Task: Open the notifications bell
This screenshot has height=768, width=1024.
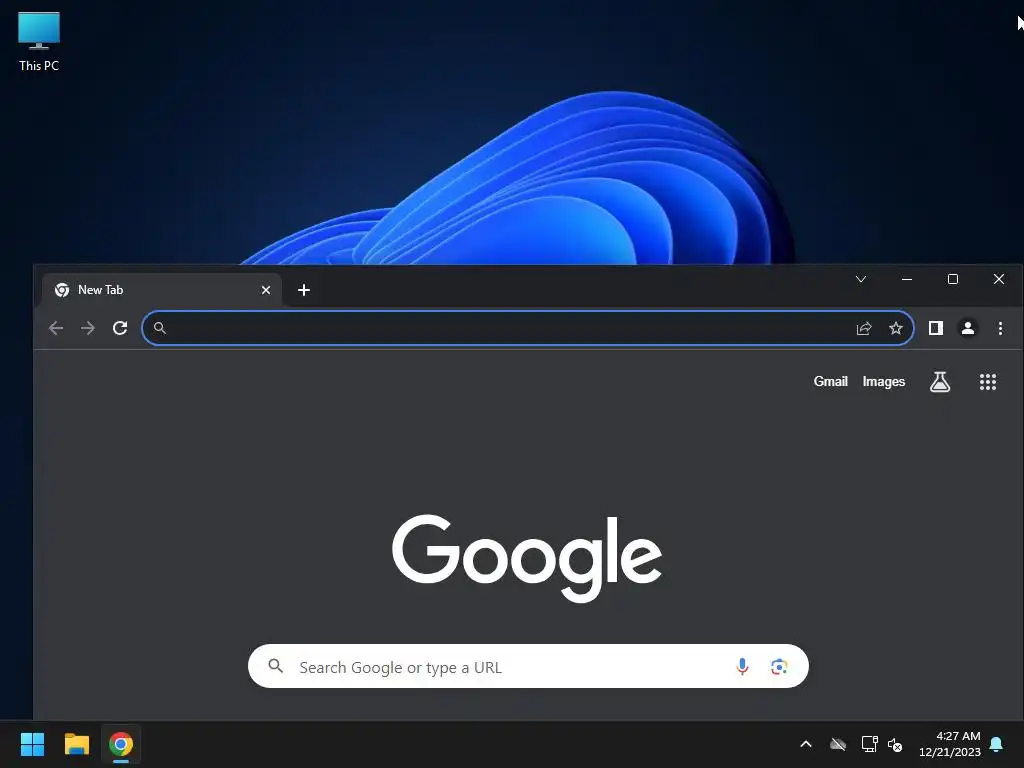Action: (997, 744)
